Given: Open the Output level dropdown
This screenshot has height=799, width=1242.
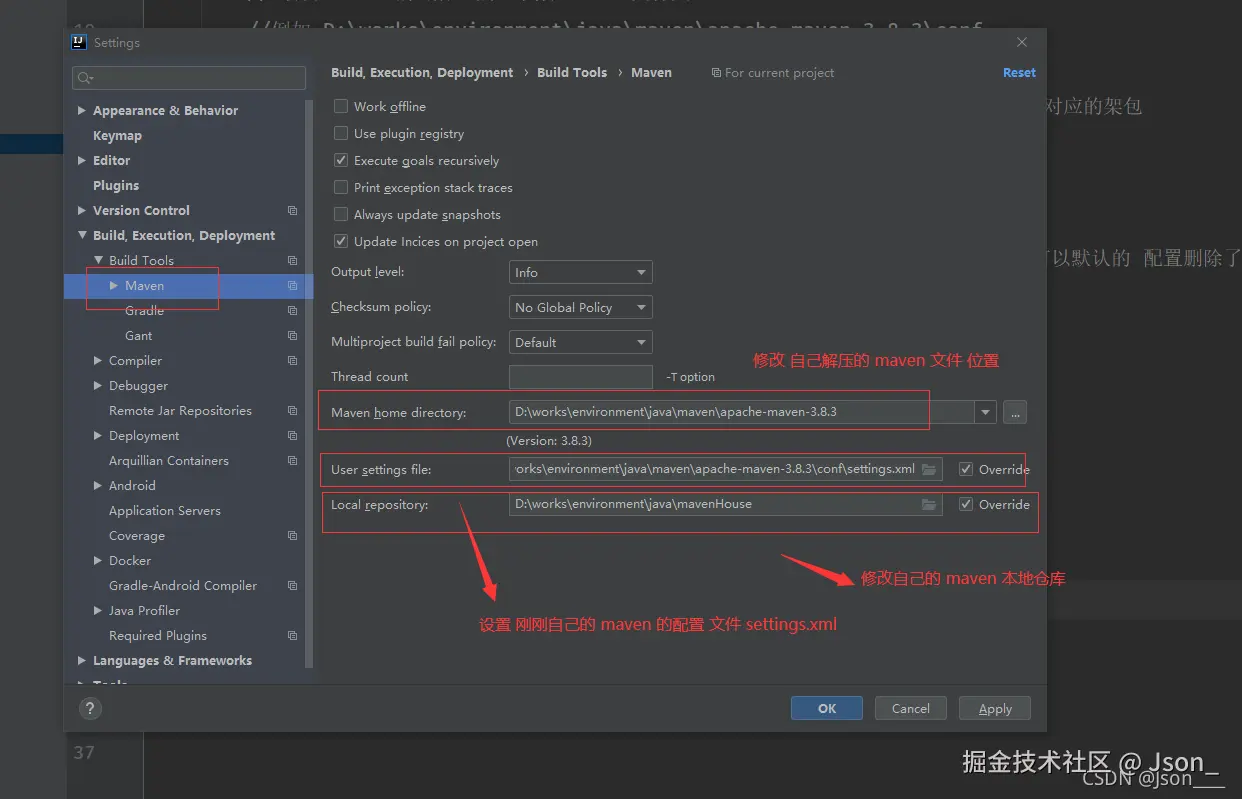Looking at the screenshot, I should point(580,272).
